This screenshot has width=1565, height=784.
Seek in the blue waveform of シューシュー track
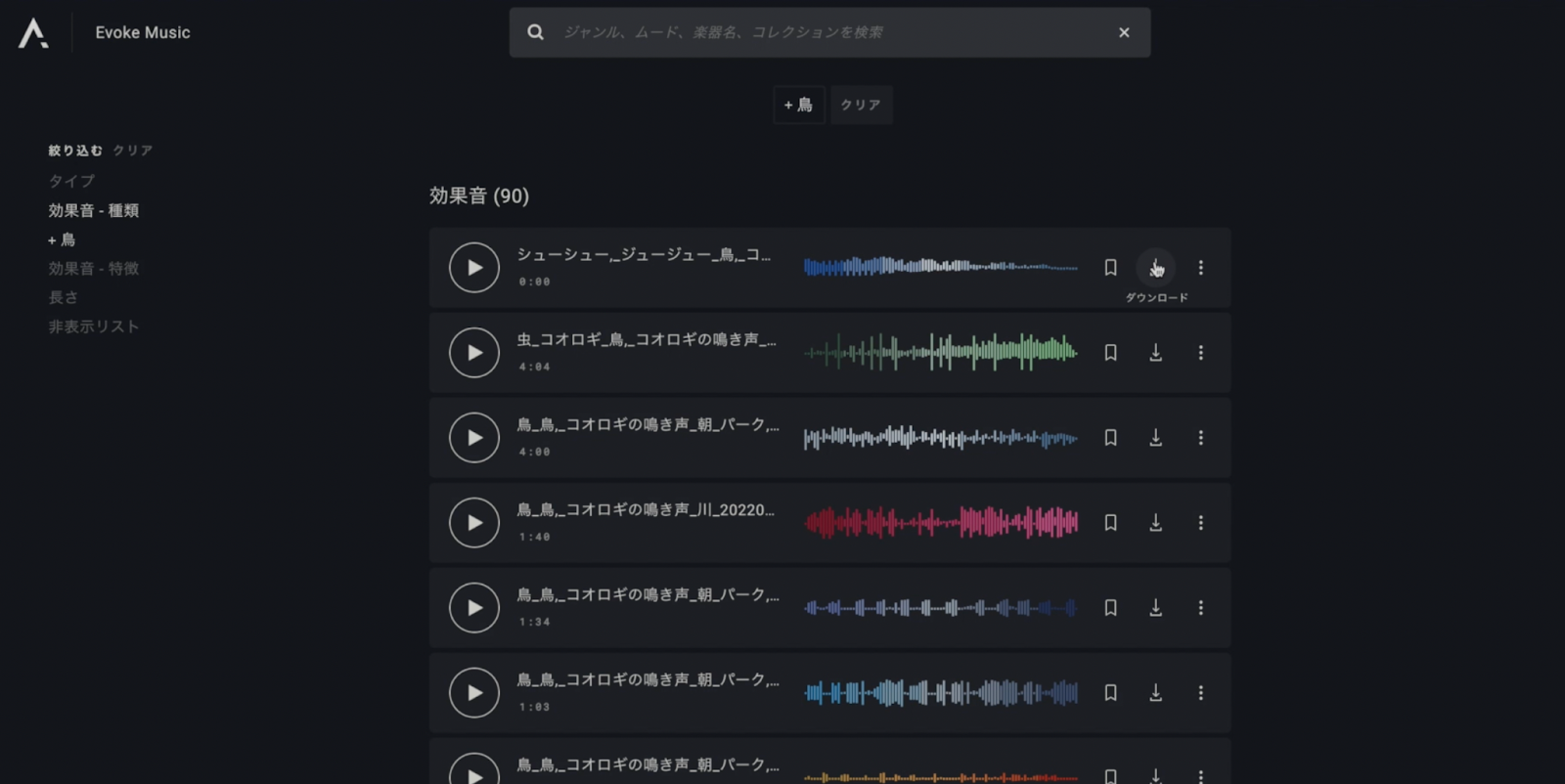(941, 267)
